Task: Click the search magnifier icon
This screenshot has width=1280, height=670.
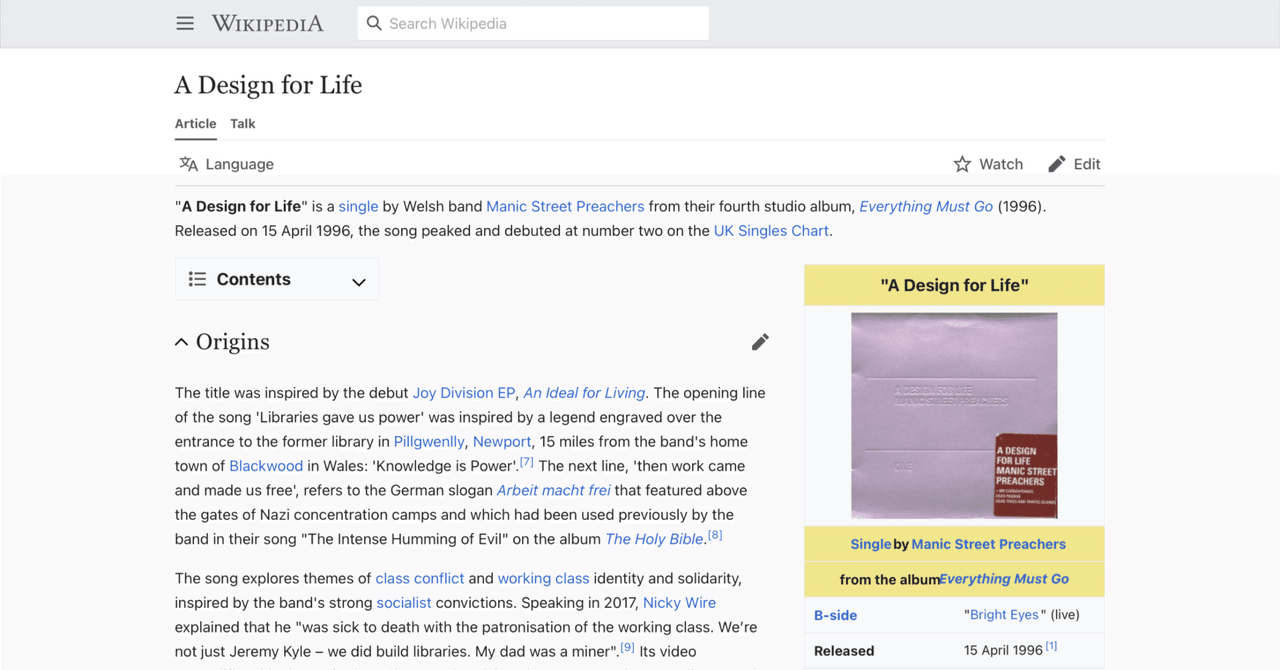Action: click(374, 23)
